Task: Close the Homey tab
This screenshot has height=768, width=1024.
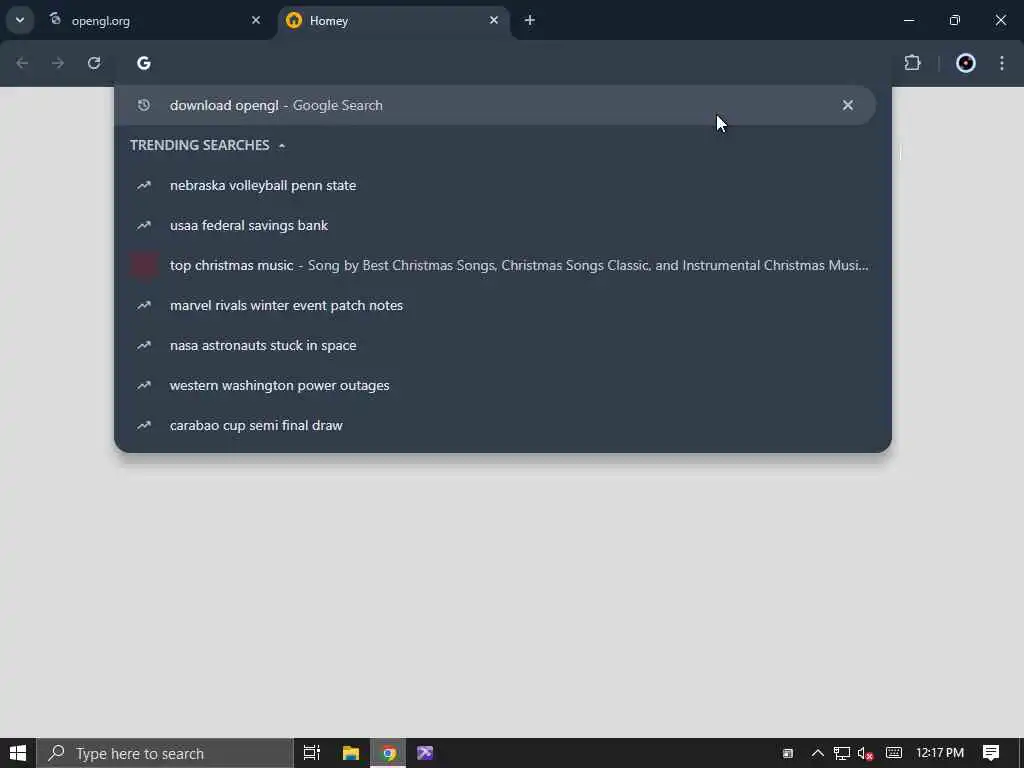Action: (x=494, y=20)
